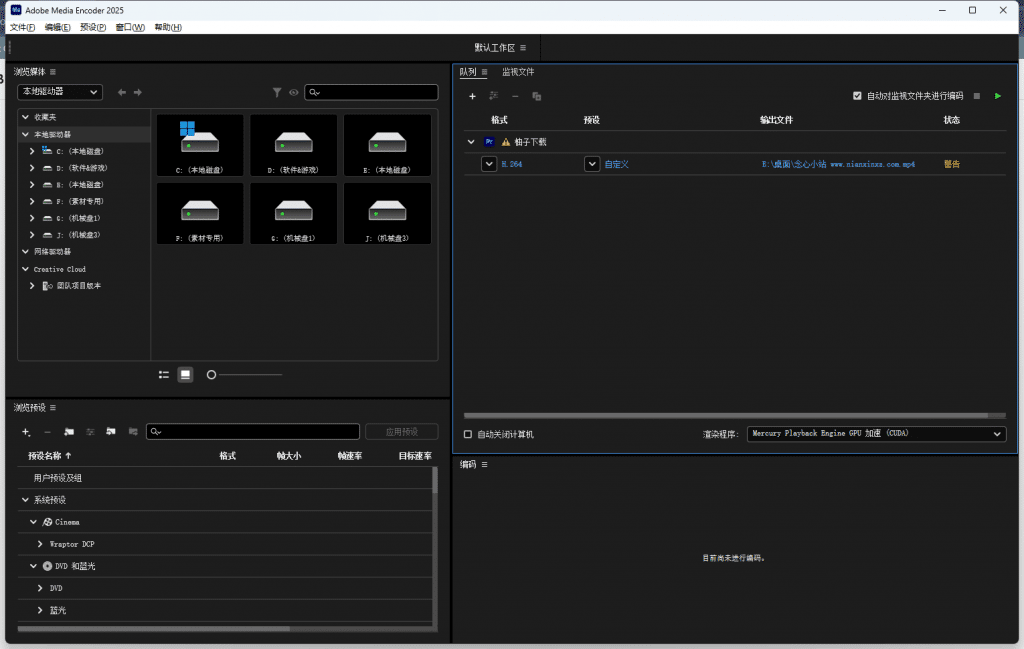This screenshot has width=1024, height=649.
Task: Click the green start queue play button
Action: pyautogui.click(x=998, y=96)
